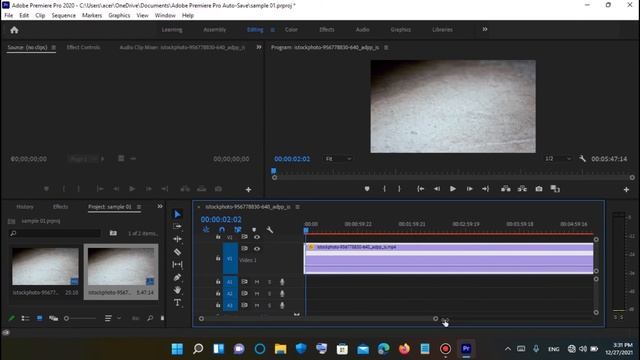Screen dimensions: 640x360
Task: Toggle Video 1 track output eye
Action: pyautogui.click(x=256, y=249)
